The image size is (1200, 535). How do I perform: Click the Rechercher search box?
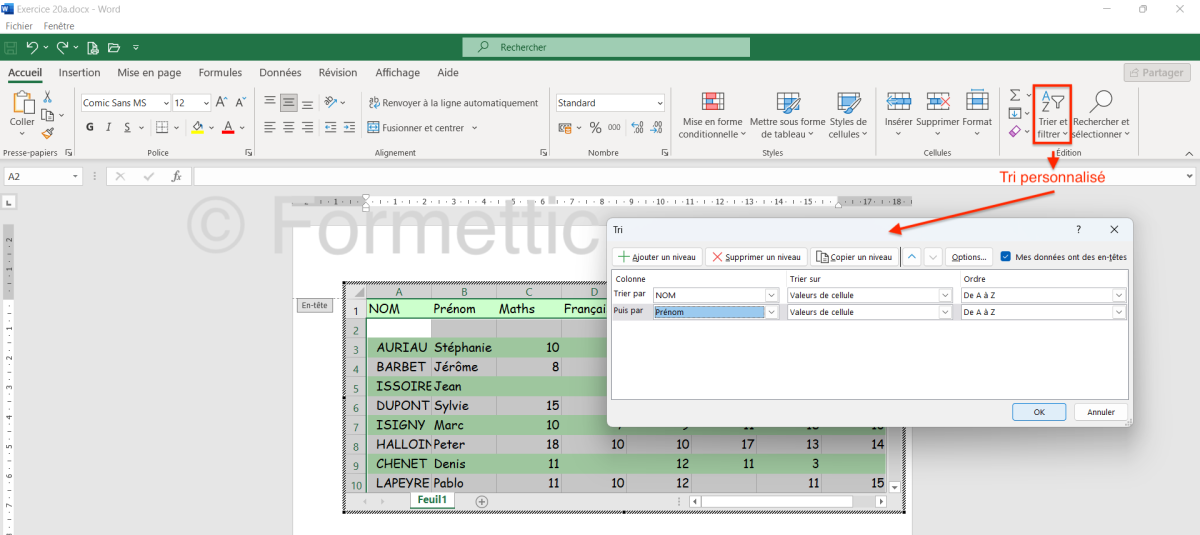(x=606, y=47)
